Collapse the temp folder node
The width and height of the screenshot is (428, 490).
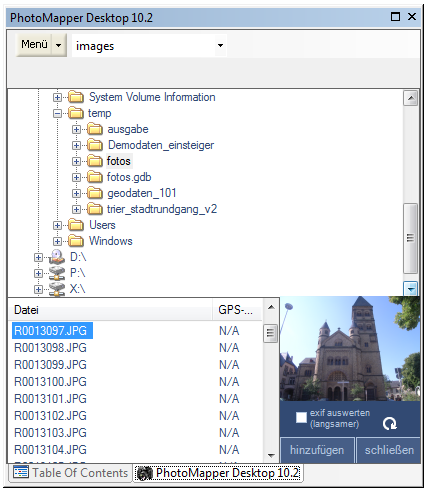57,113
